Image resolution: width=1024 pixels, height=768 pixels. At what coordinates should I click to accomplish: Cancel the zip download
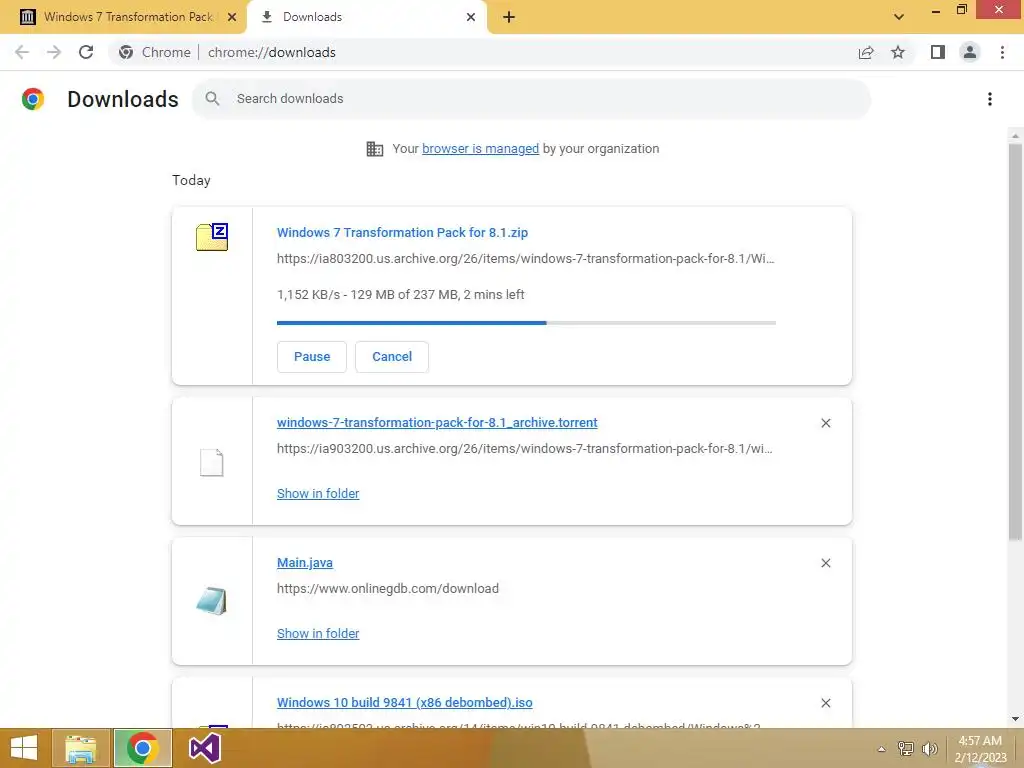click(392, 357)
